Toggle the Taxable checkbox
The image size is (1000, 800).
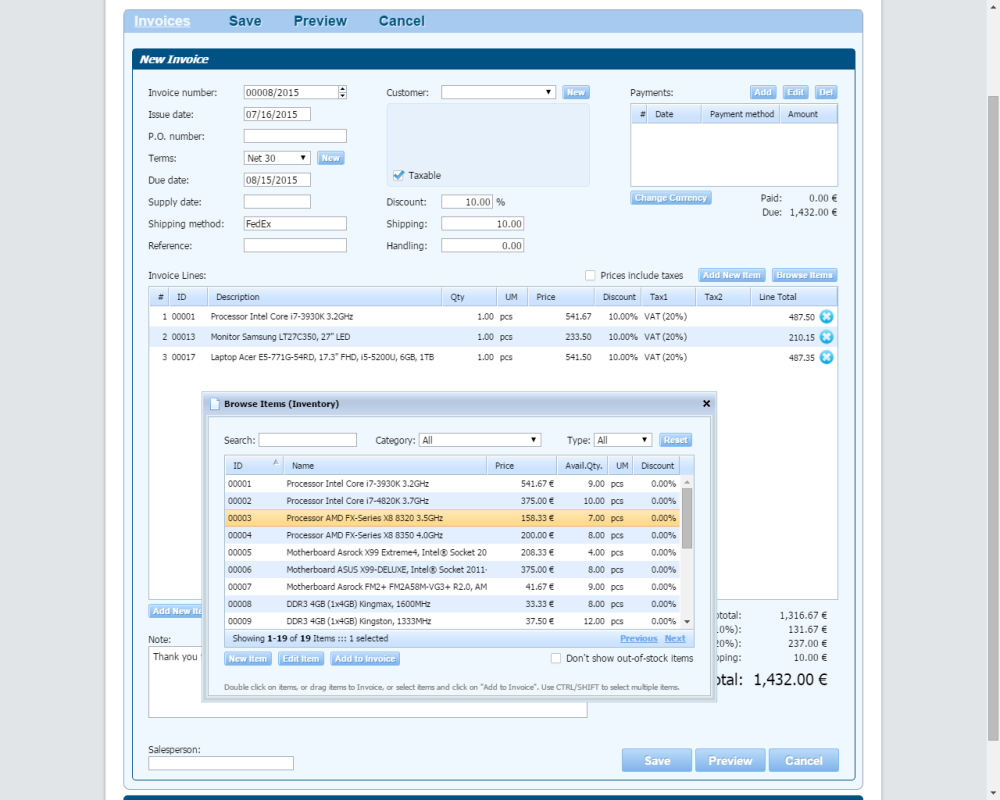pyautogui.click(x=399, y=175)
